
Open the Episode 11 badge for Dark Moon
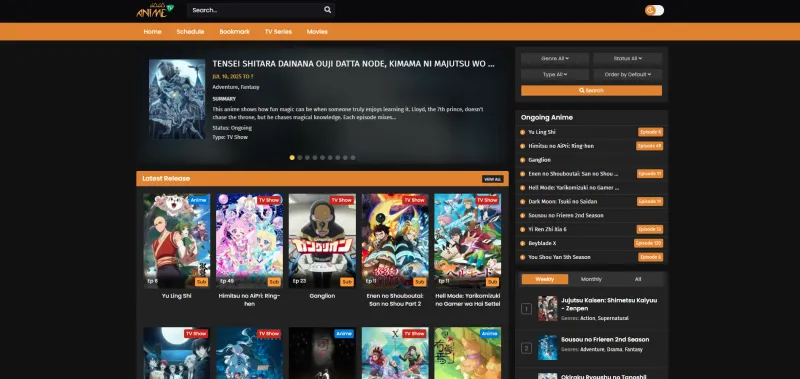coord(650,201)
